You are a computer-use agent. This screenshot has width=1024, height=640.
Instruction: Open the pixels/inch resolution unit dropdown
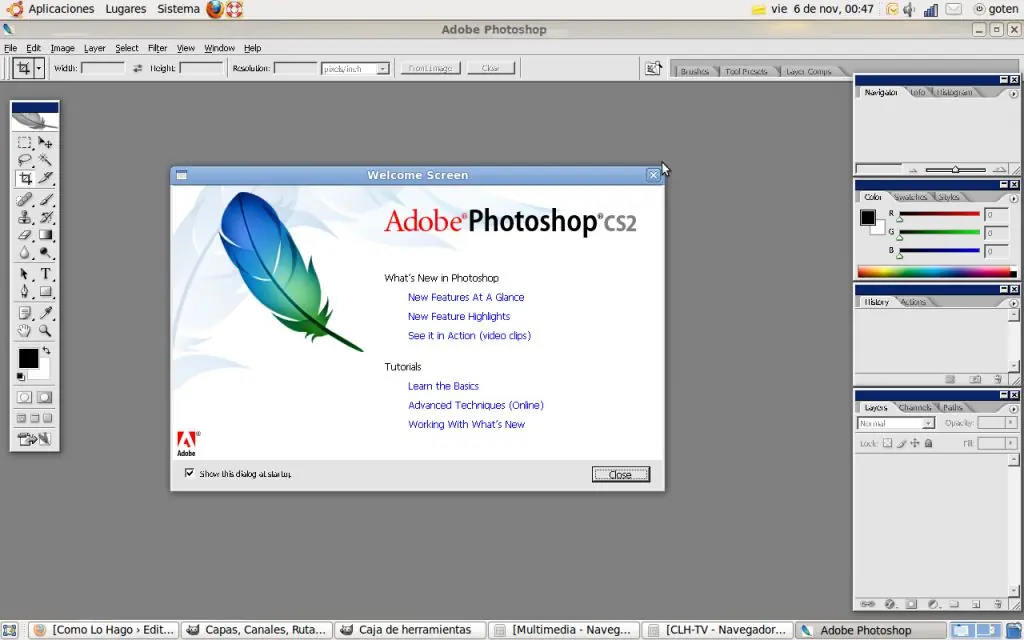tap(383, 69)
